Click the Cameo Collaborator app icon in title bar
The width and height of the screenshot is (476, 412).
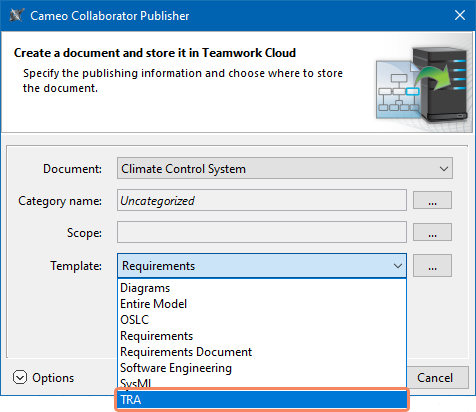click(x=16, y=16)
